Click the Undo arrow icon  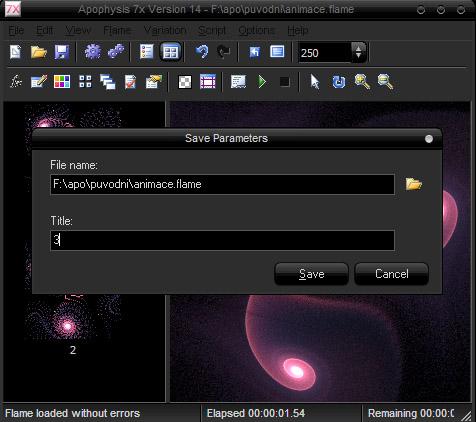coord(202,52)
